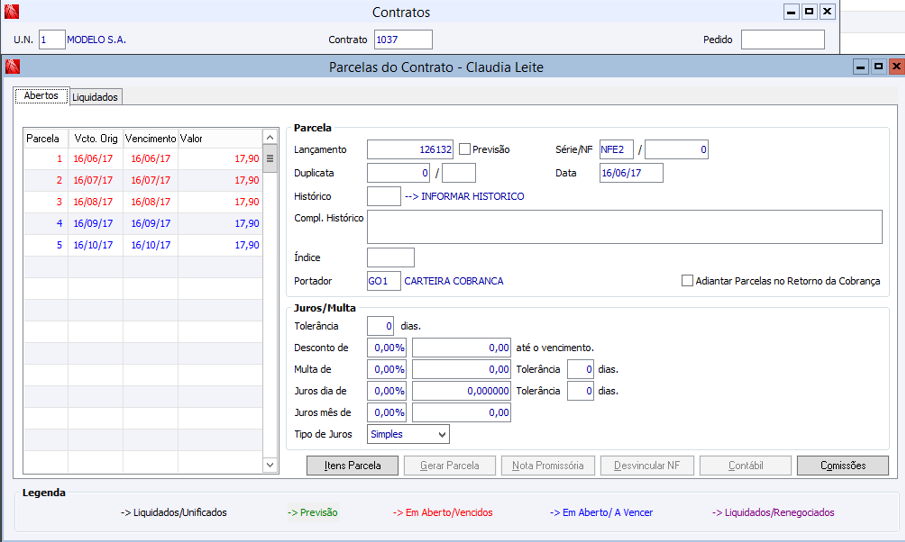This screenshot has height=542, width=905.
Task: Maximize the Parcelas do Contrato window
Action: coord(878,67)
